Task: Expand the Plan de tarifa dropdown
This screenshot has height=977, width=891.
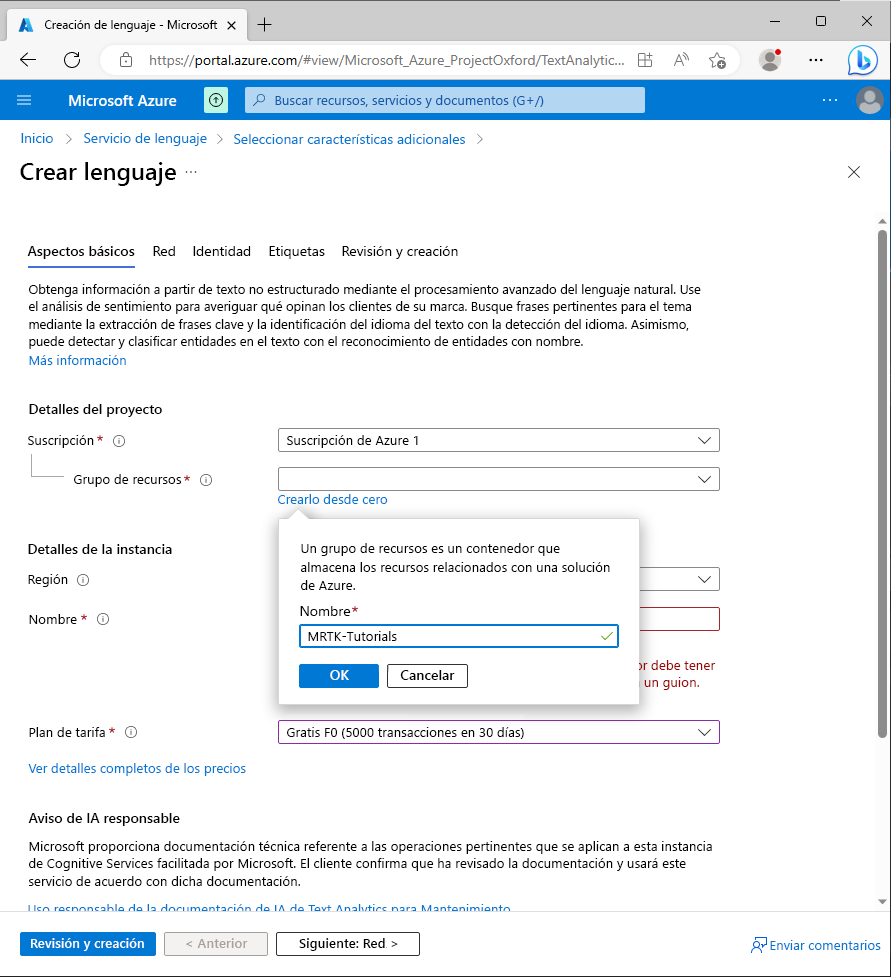Action: click(x=498, y=732)
